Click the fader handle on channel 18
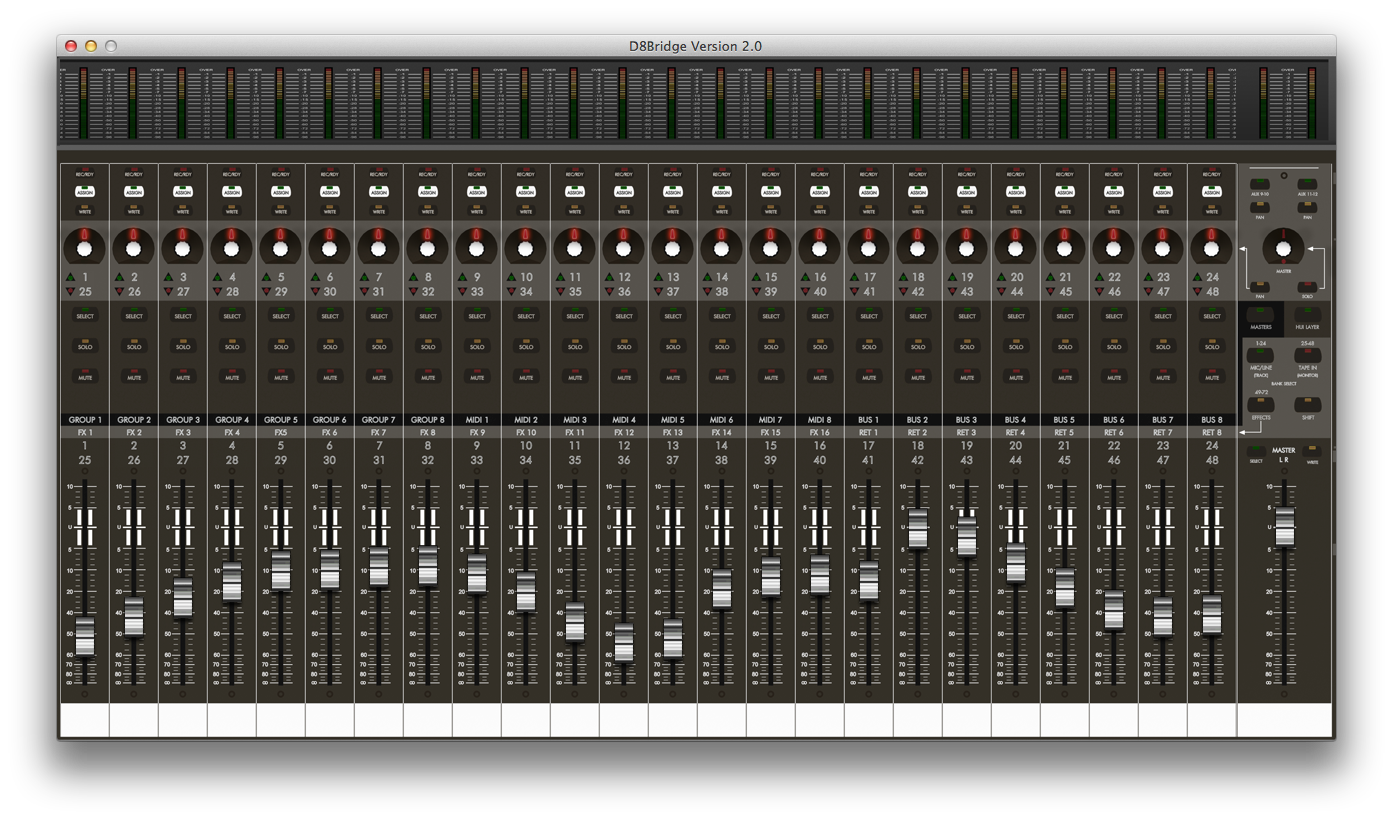 click(918, 529)
